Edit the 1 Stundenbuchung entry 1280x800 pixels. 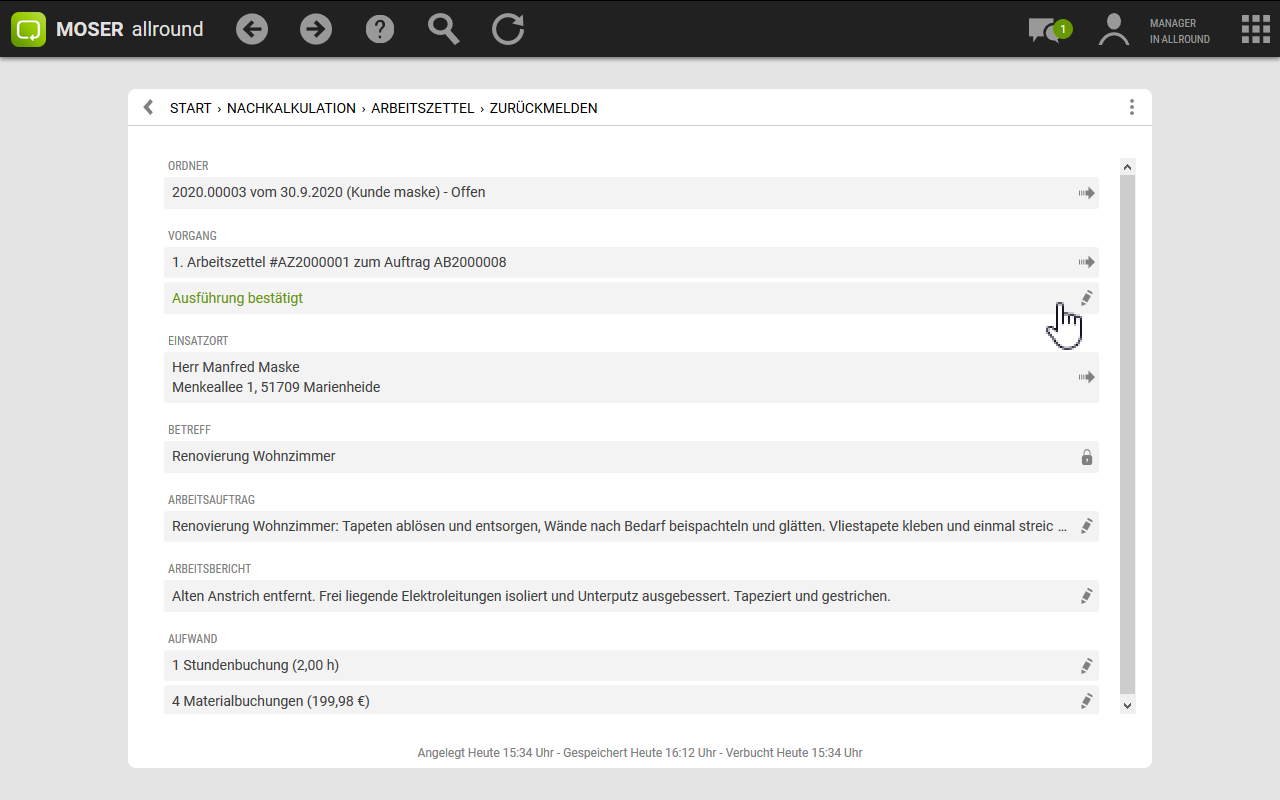tap(1086, 666)
